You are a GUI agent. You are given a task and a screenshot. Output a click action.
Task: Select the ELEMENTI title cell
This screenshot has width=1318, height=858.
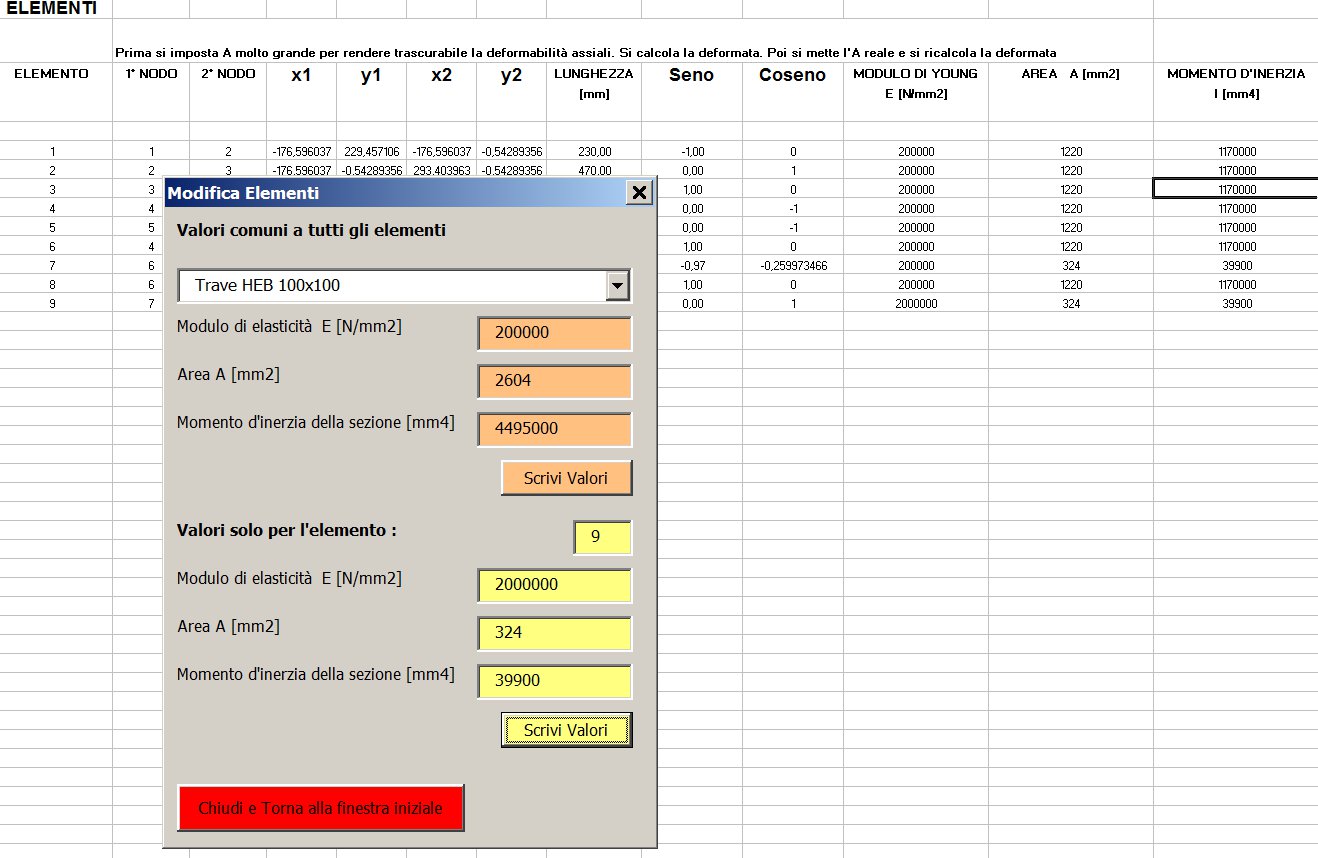(x=56, y=9)
